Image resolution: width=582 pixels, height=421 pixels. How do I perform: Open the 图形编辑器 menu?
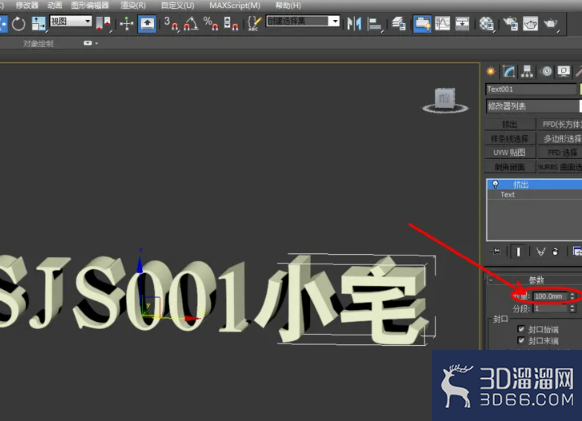click(90, 5)
